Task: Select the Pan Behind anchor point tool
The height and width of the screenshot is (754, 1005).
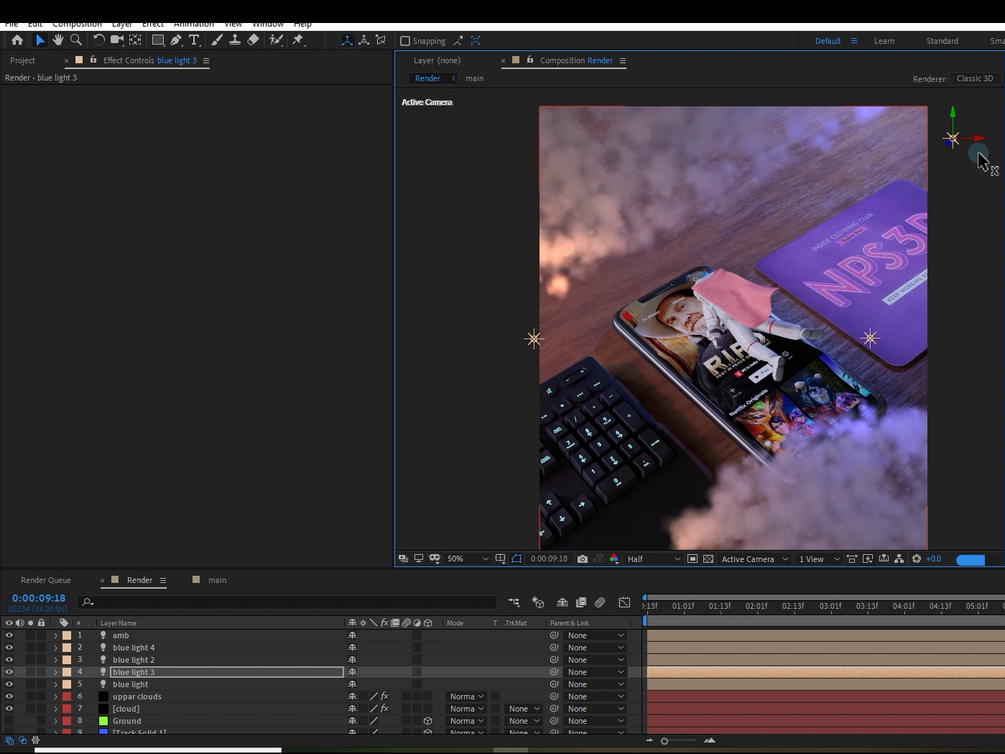Action: click(x=135, y=40)
